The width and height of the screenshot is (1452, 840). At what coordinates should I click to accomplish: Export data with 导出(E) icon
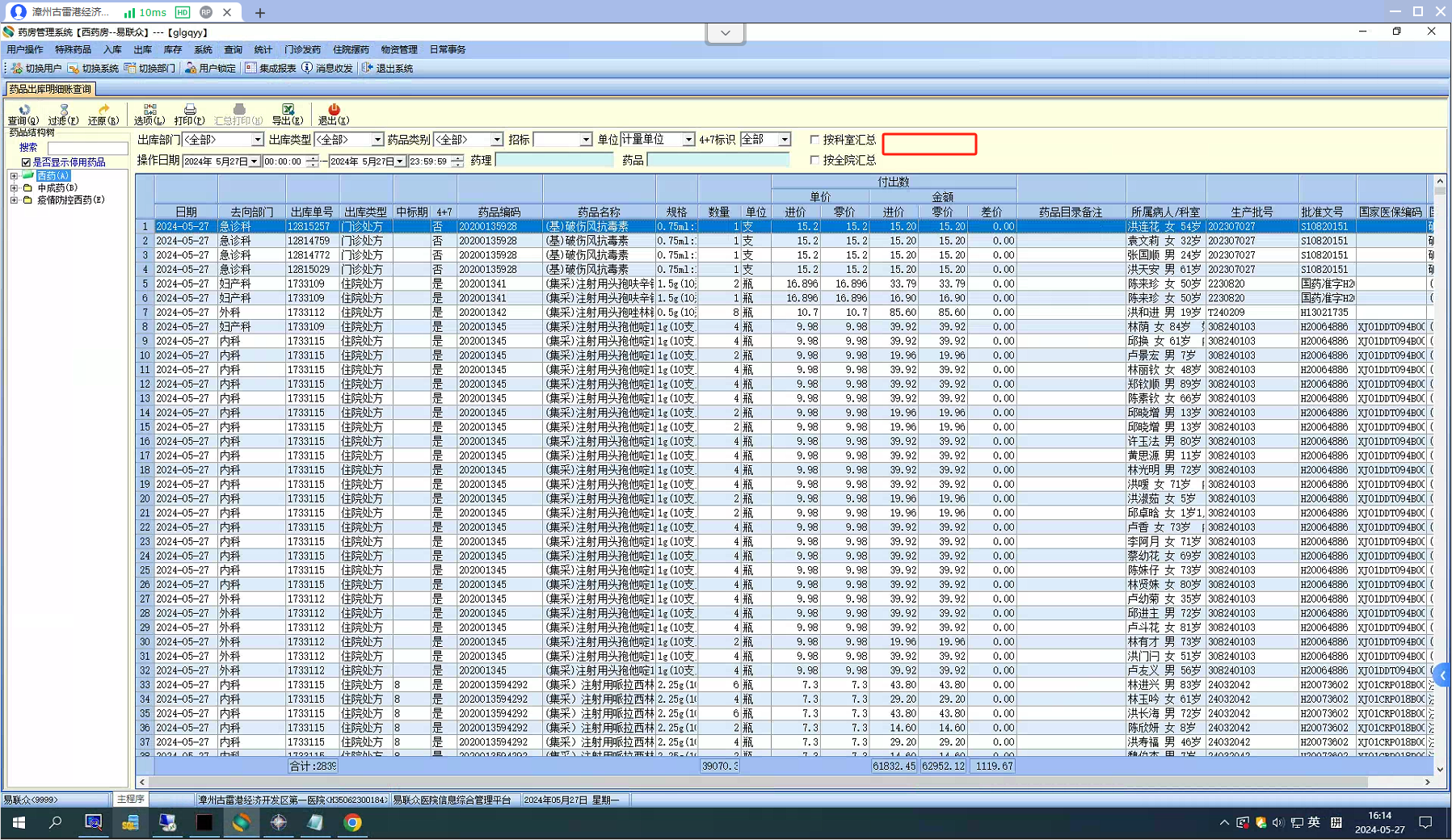[288, 114]
